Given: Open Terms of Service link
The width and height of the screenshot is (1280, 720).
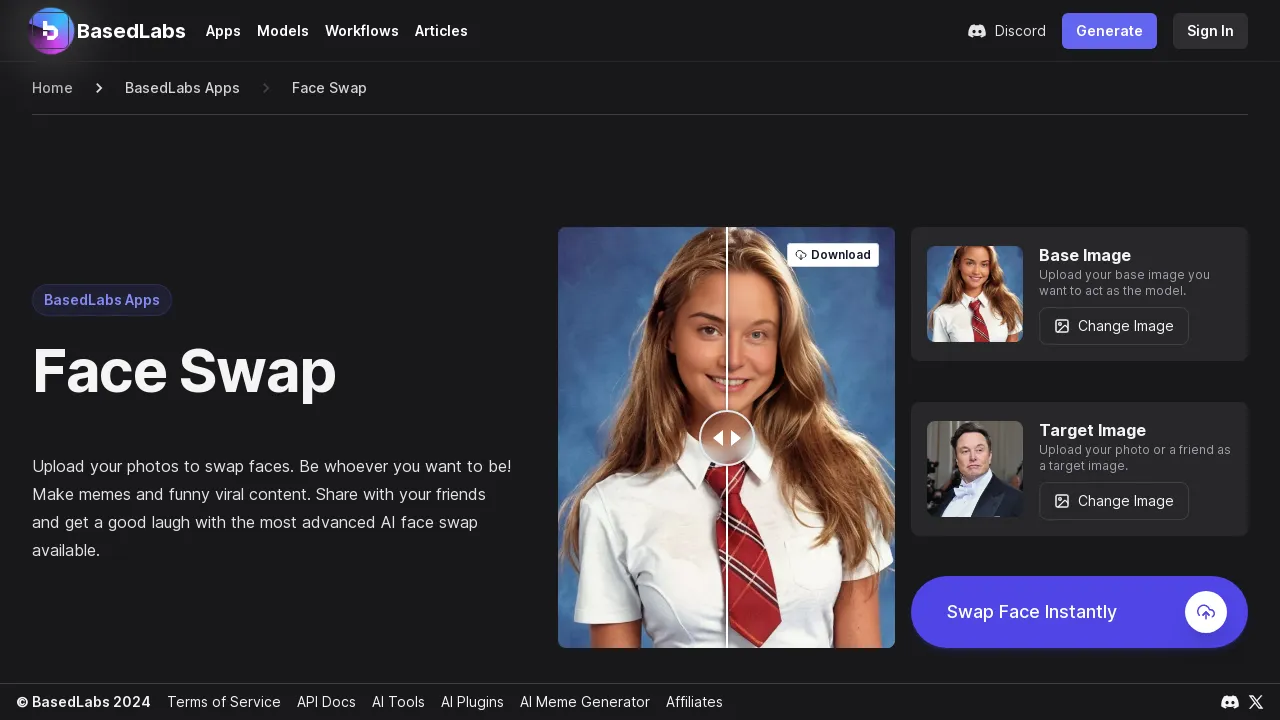Looking at the screenshot, I should pyautogui.click(x=224, y=702).
